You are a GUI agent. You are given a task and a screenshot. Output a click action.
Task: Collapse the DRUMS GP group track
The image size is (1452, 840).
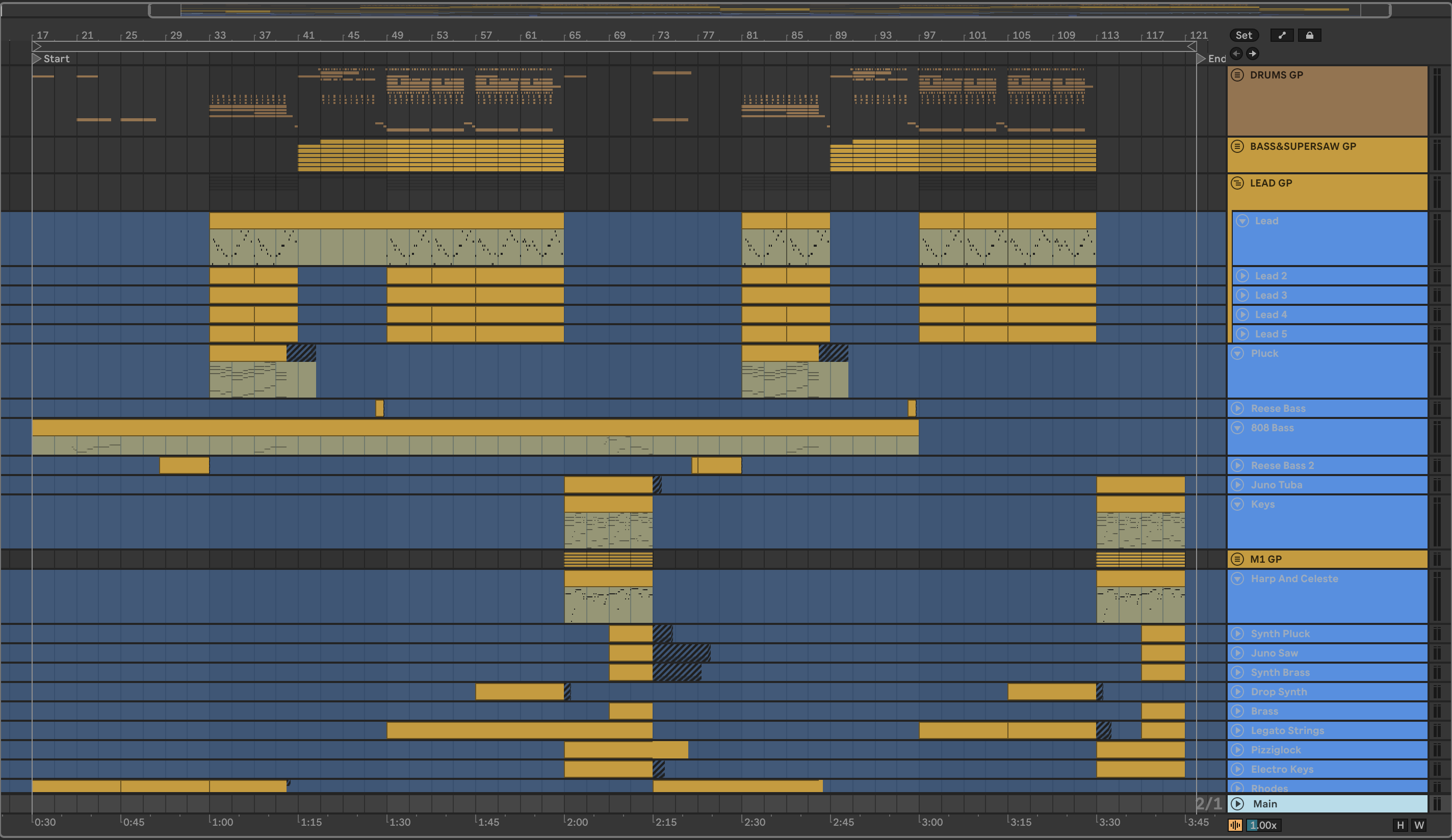(1237, 75)
